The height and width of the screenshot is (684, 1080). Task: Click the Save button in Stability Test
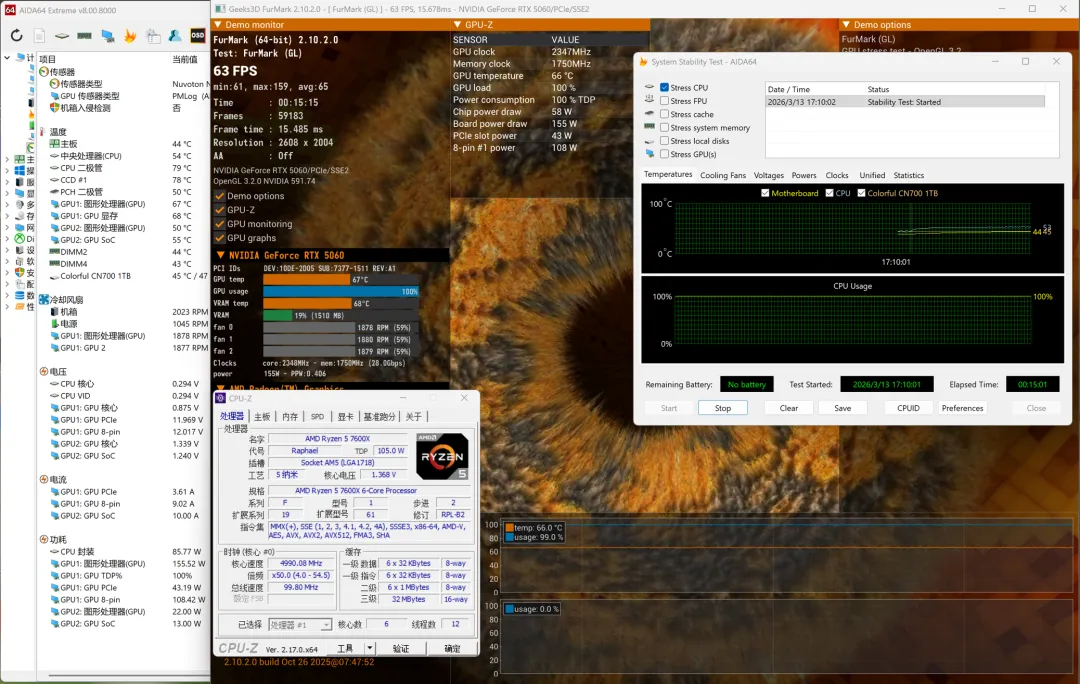(842, 408)
